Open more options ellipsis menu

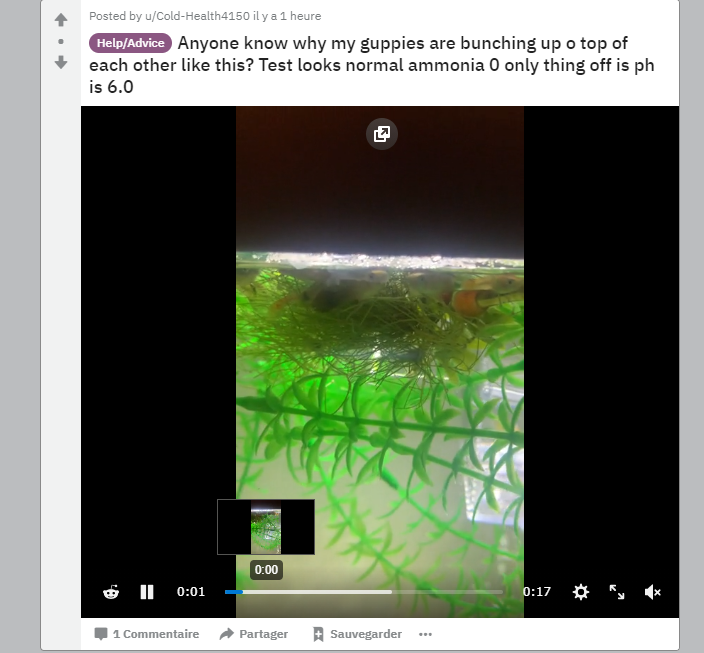click(425, 634)
